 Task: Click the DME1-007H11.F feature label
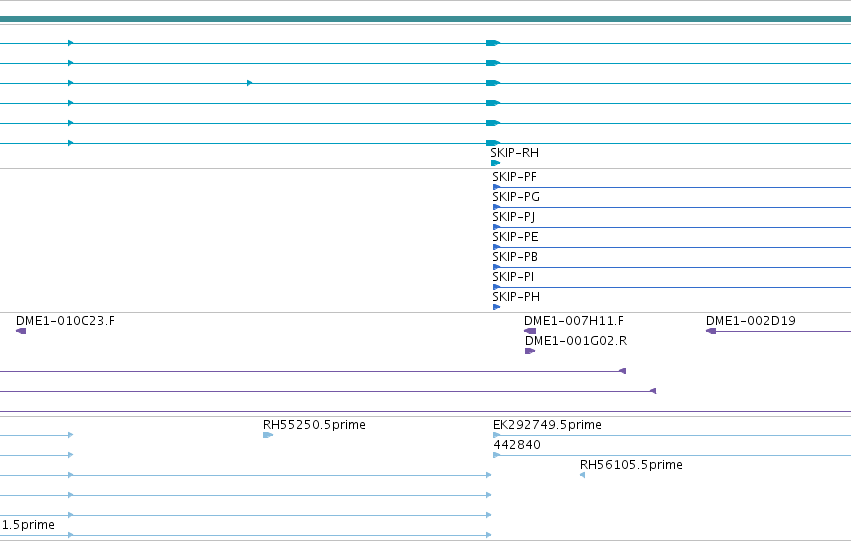coord(574,321)
